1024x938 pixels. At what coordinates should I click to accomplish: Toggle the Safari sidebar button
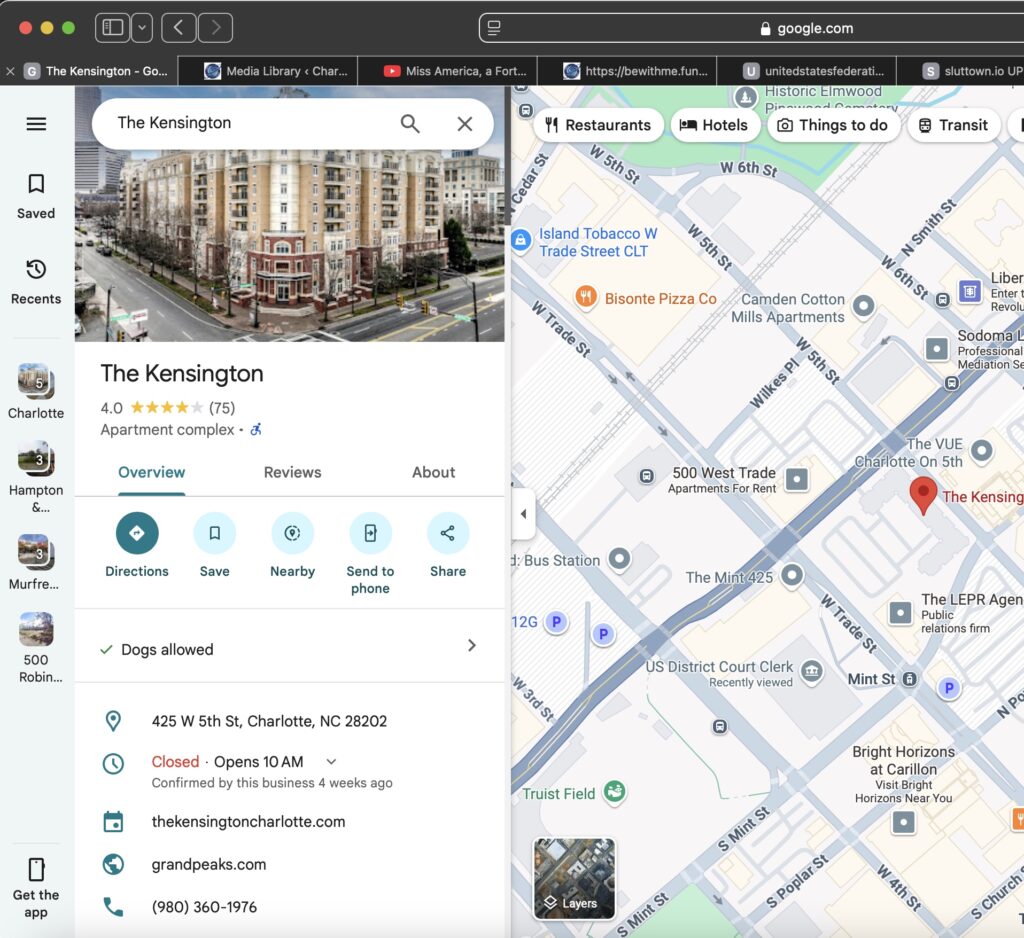point(112,27)
